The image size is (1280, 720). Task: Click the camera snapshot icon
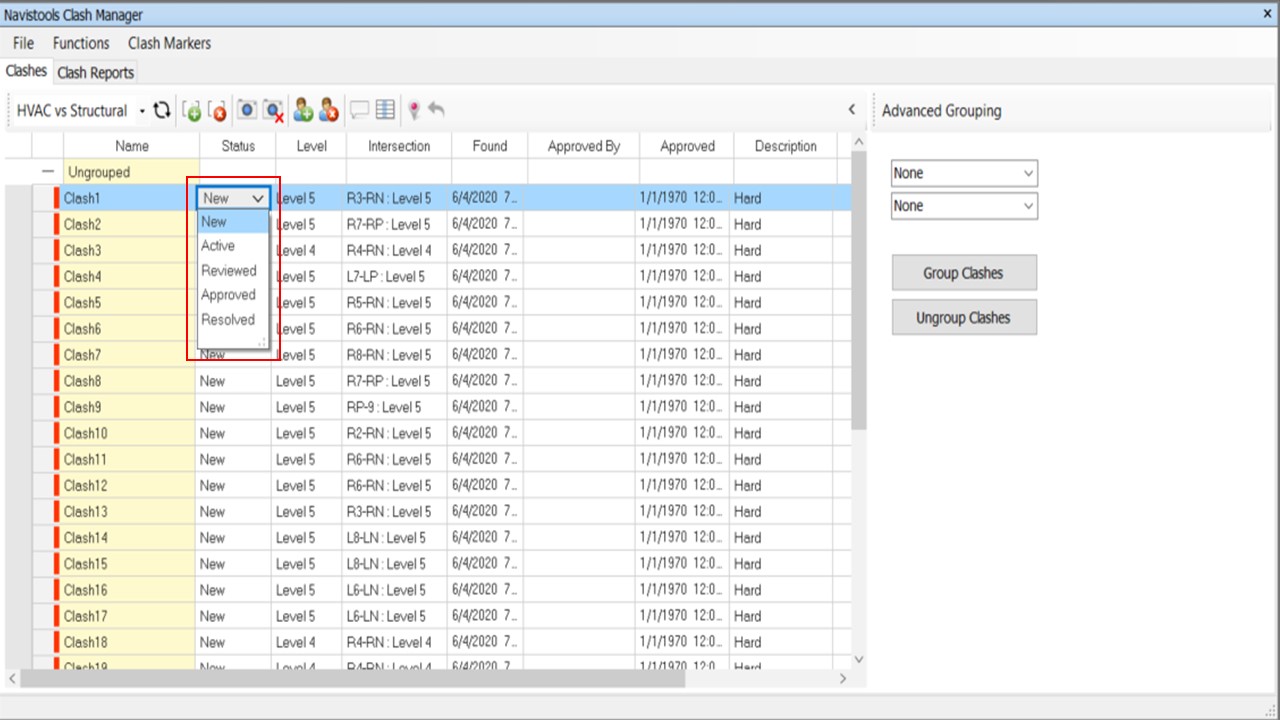(x=247, y=110)
